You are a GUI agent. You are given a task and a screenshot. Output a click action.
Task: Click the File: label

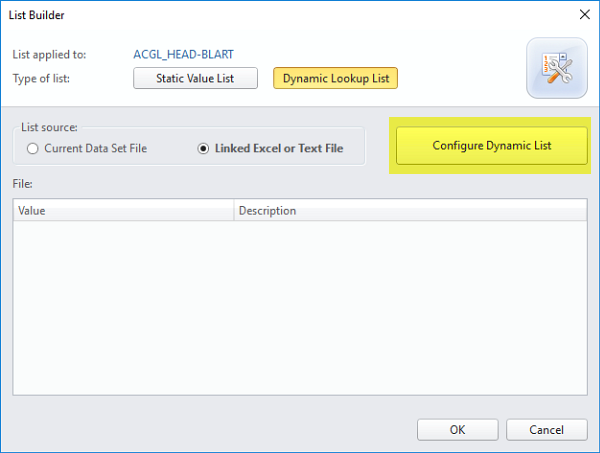click(23, 184)
